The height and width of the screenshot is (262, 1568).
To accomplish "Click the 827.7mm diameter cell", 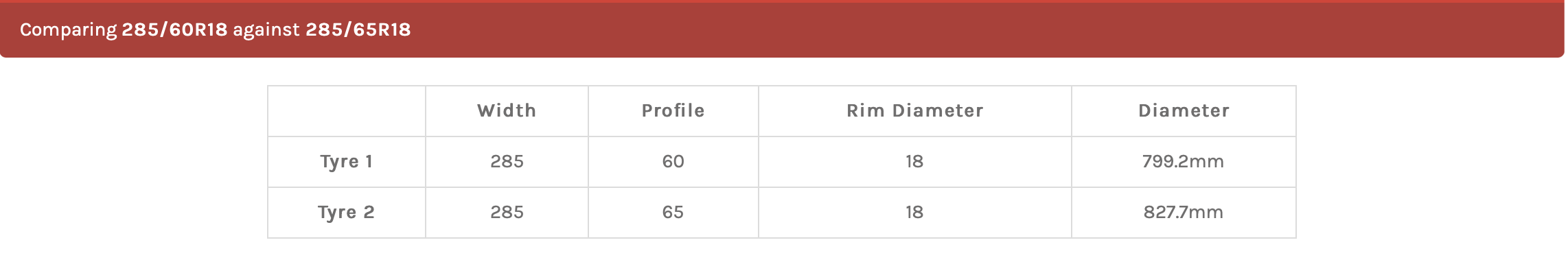I will 1184,213.
